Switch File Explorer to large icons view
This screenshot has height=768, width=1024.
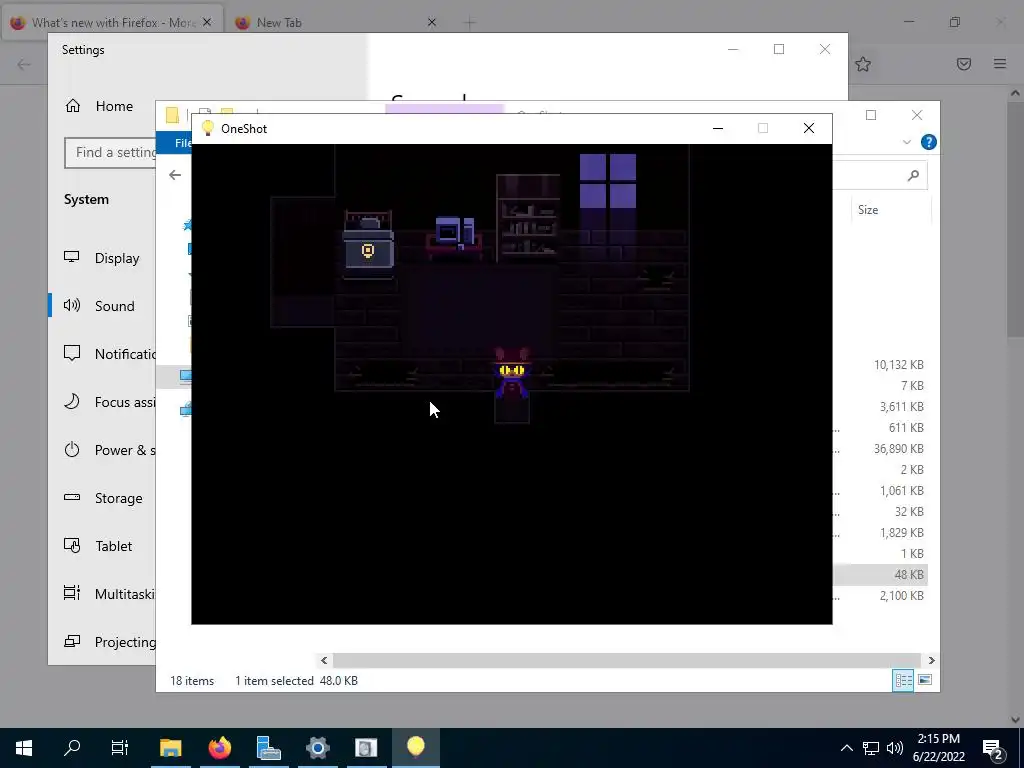point(925,680)
